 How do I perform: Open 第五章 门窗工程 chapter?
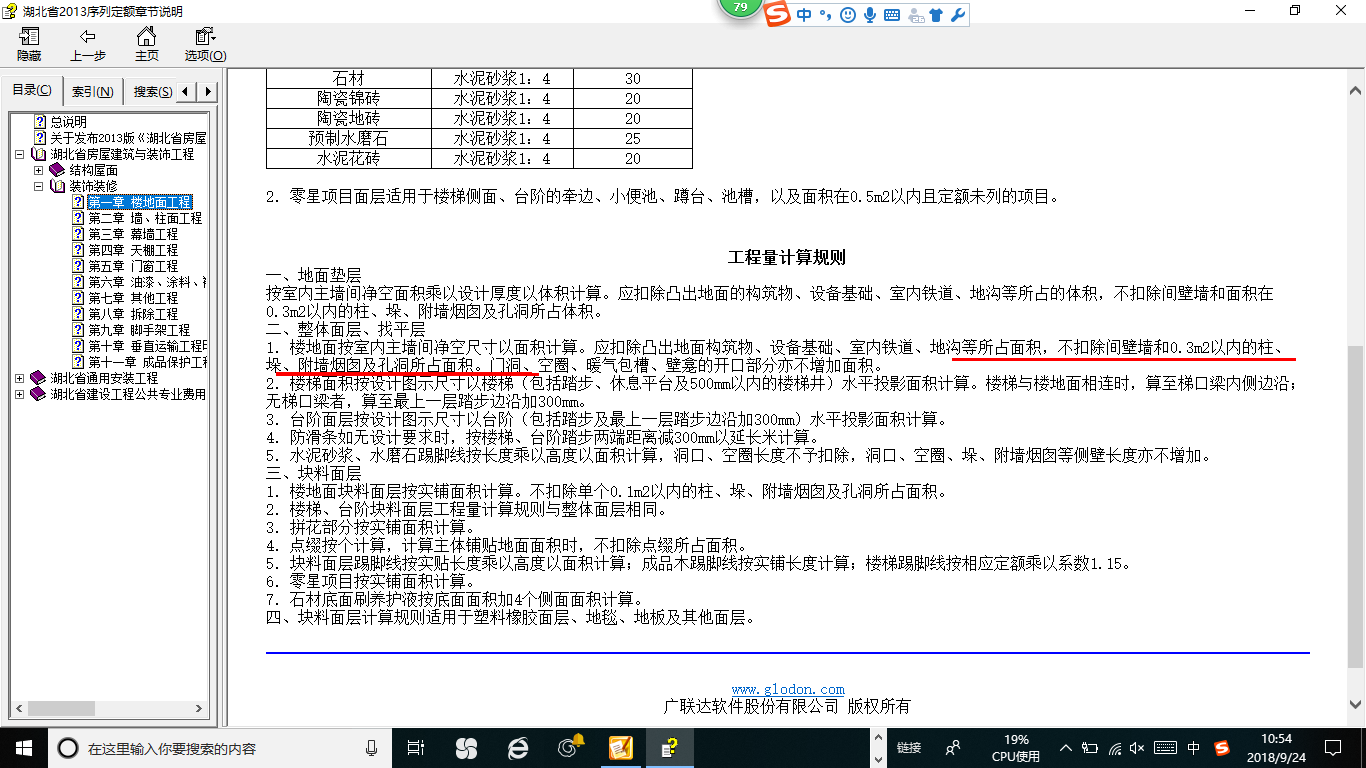133,266
